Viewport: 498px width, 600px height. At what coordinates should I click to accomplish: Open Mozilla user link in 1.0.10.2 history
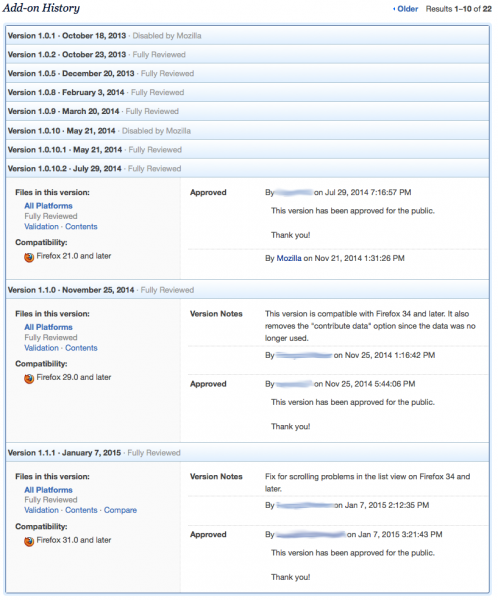(x=289, y=258)
